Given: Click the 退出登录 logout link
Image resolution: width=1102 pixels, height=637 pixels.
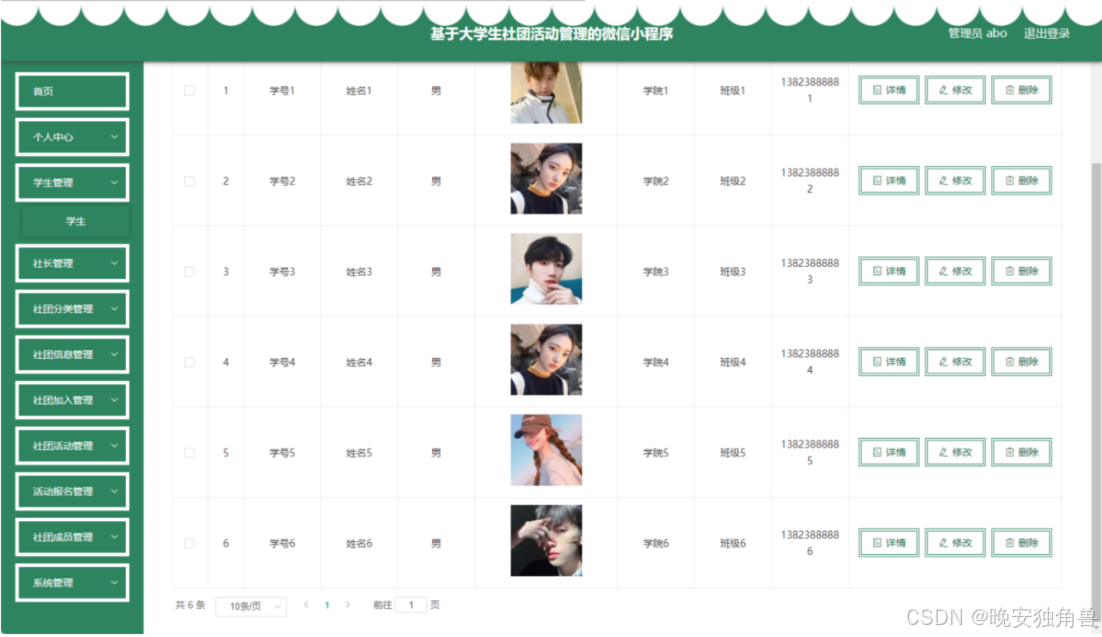Looking at the screenshot, I should coord(1046,34).
